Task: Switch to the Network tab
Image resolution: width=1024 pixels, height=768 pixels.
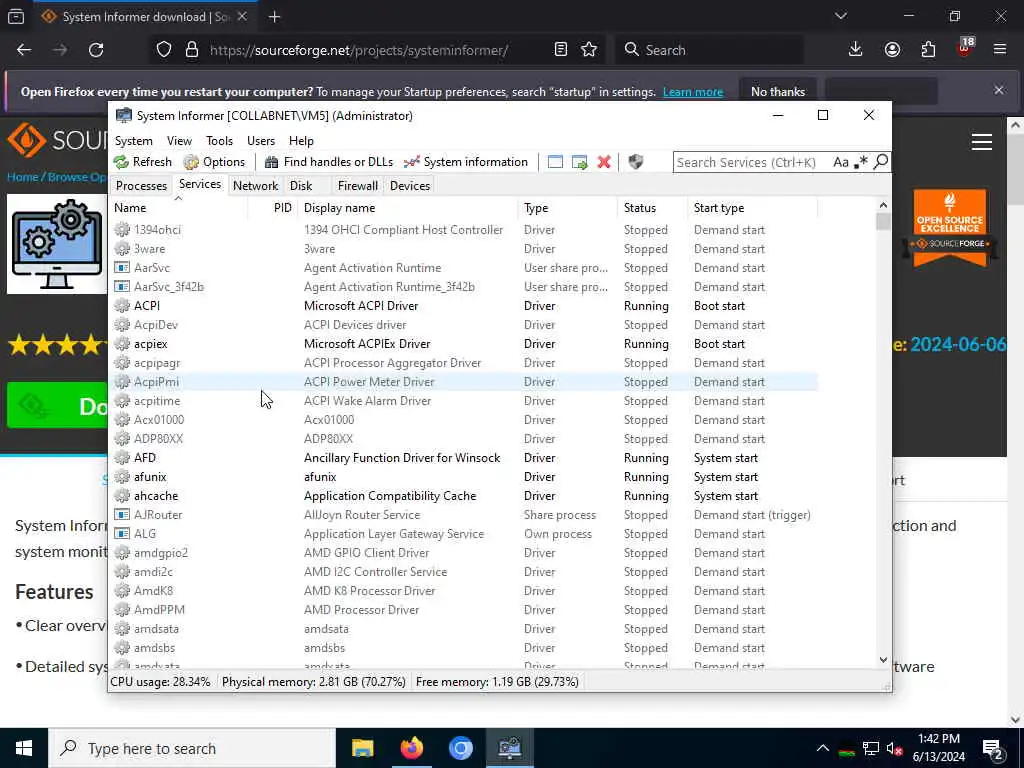Action: [x=255, y=185]
